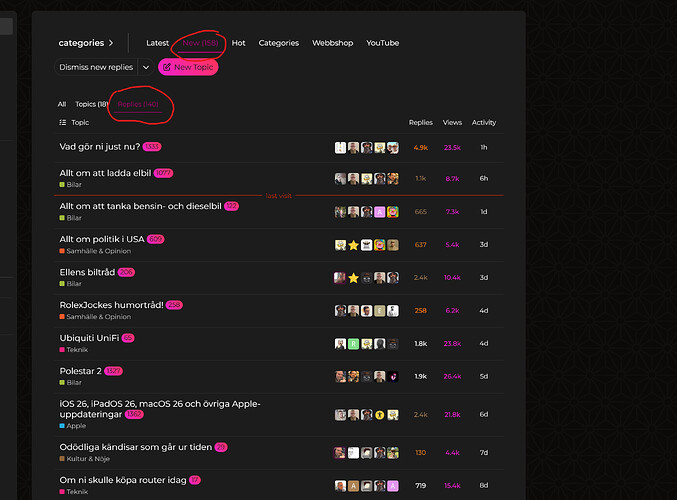Click unread badge on Allt om politik i USA
Image resolution: width=677 pixels, height=500 pixels.
(155, 239)
